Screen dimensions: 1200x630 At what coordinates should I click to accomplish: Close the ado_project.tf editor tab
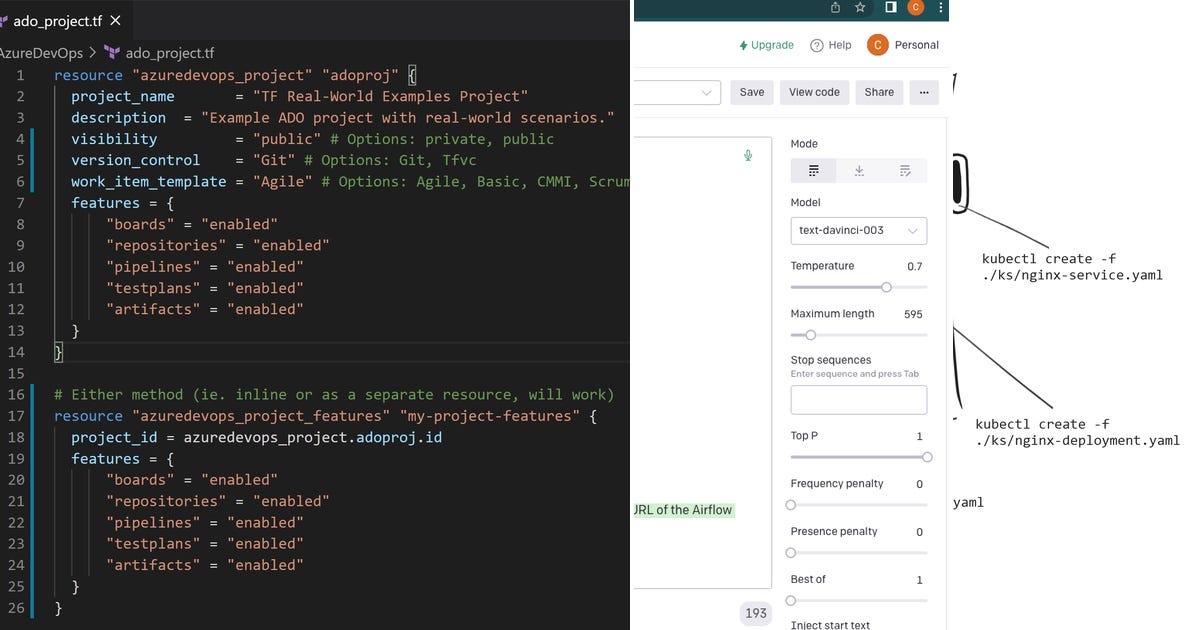(116, 20)
